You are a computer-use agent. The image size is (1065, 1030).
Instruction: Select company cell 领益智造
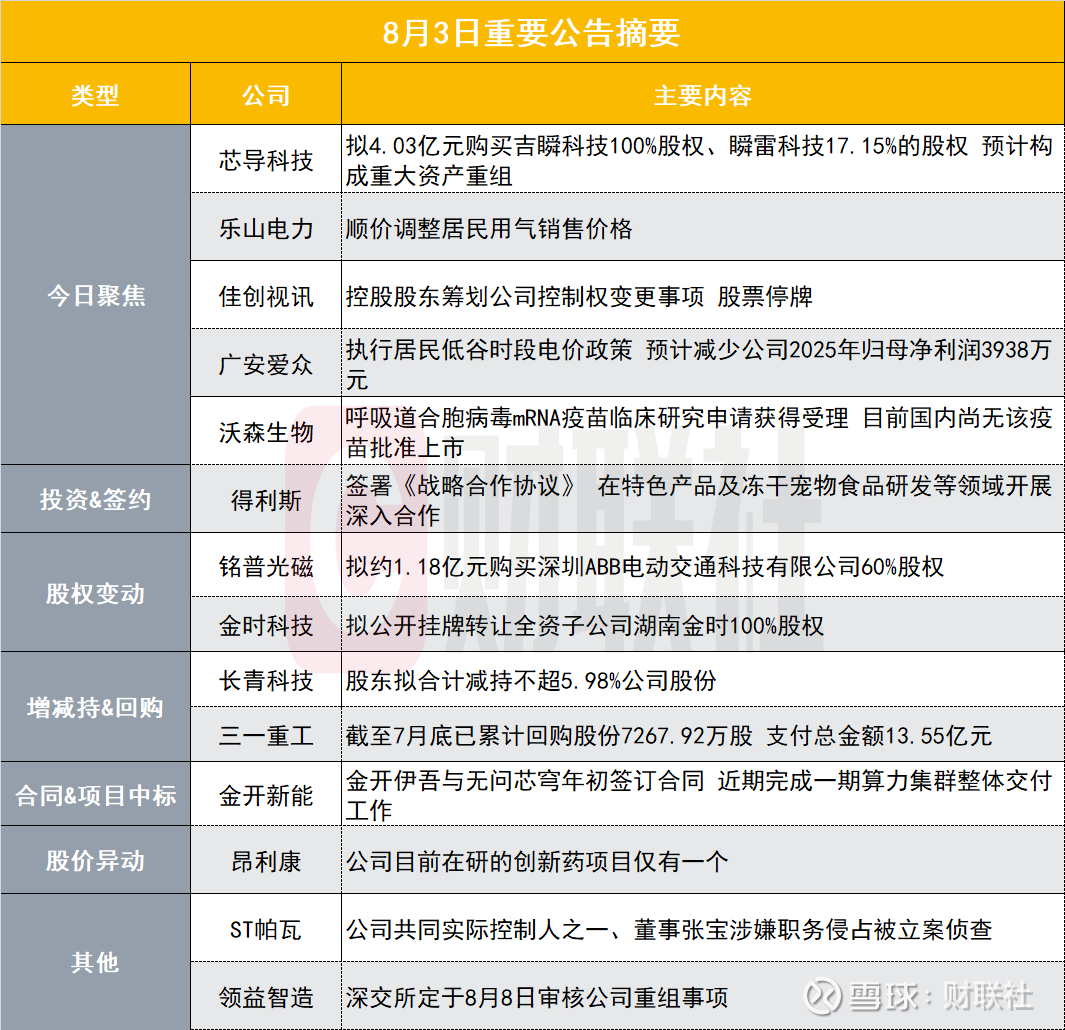coord(266,997)
